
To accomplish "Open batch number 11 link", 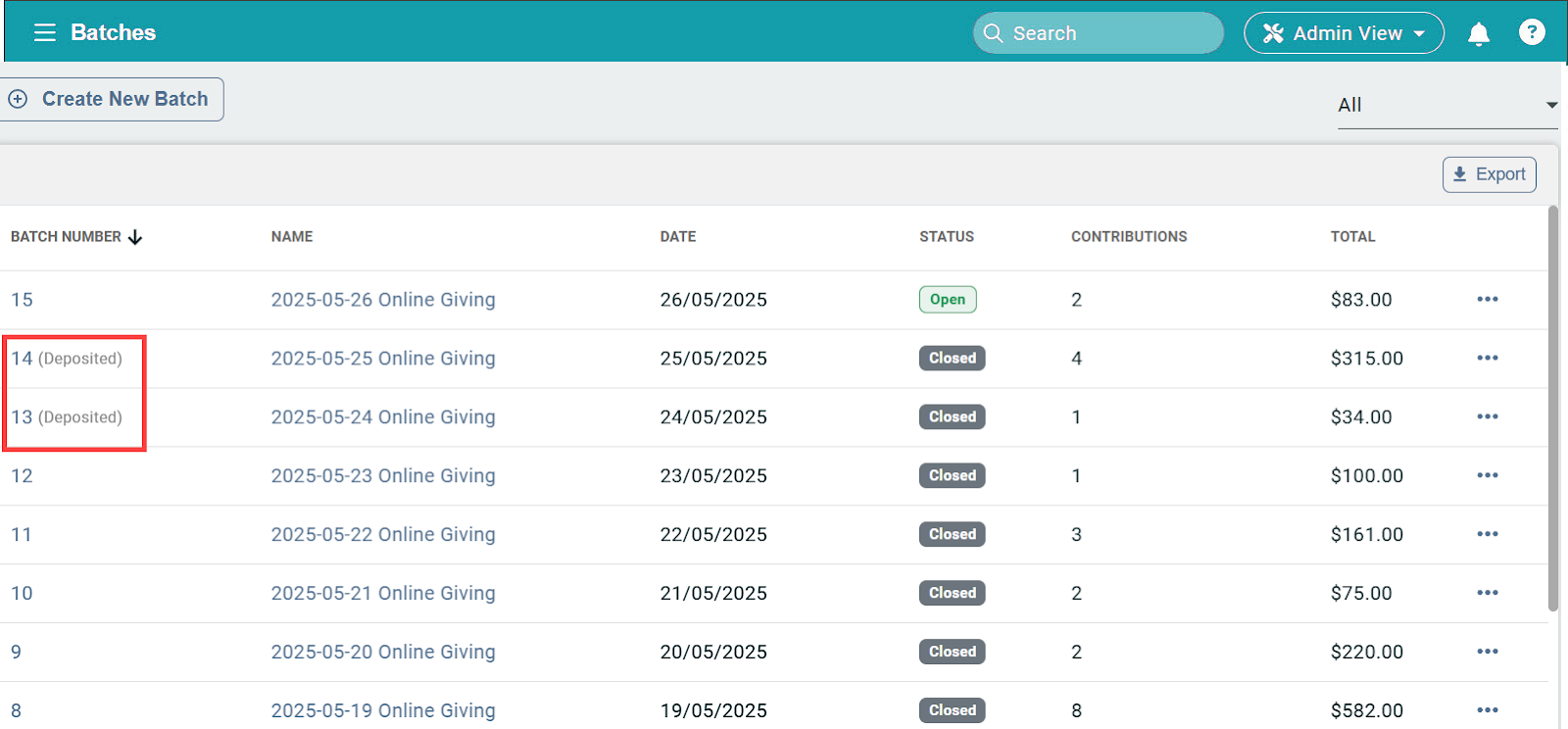I will (x=22, y=535).
